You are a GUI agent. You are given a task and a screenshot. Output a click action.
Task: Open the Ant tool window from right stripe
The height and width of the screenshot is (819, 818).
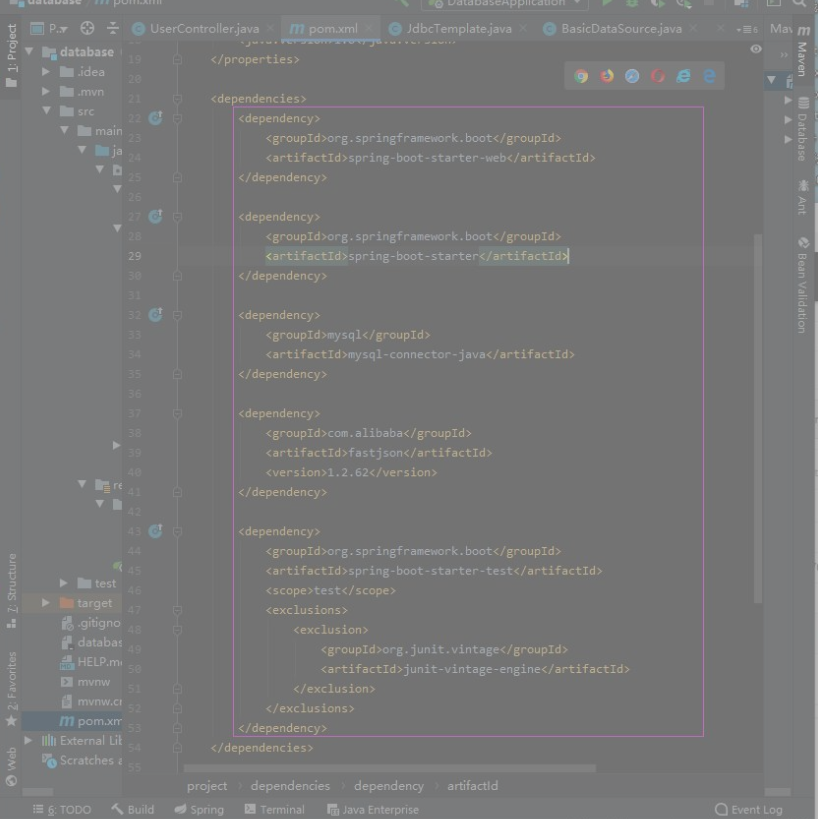point(803,197)
